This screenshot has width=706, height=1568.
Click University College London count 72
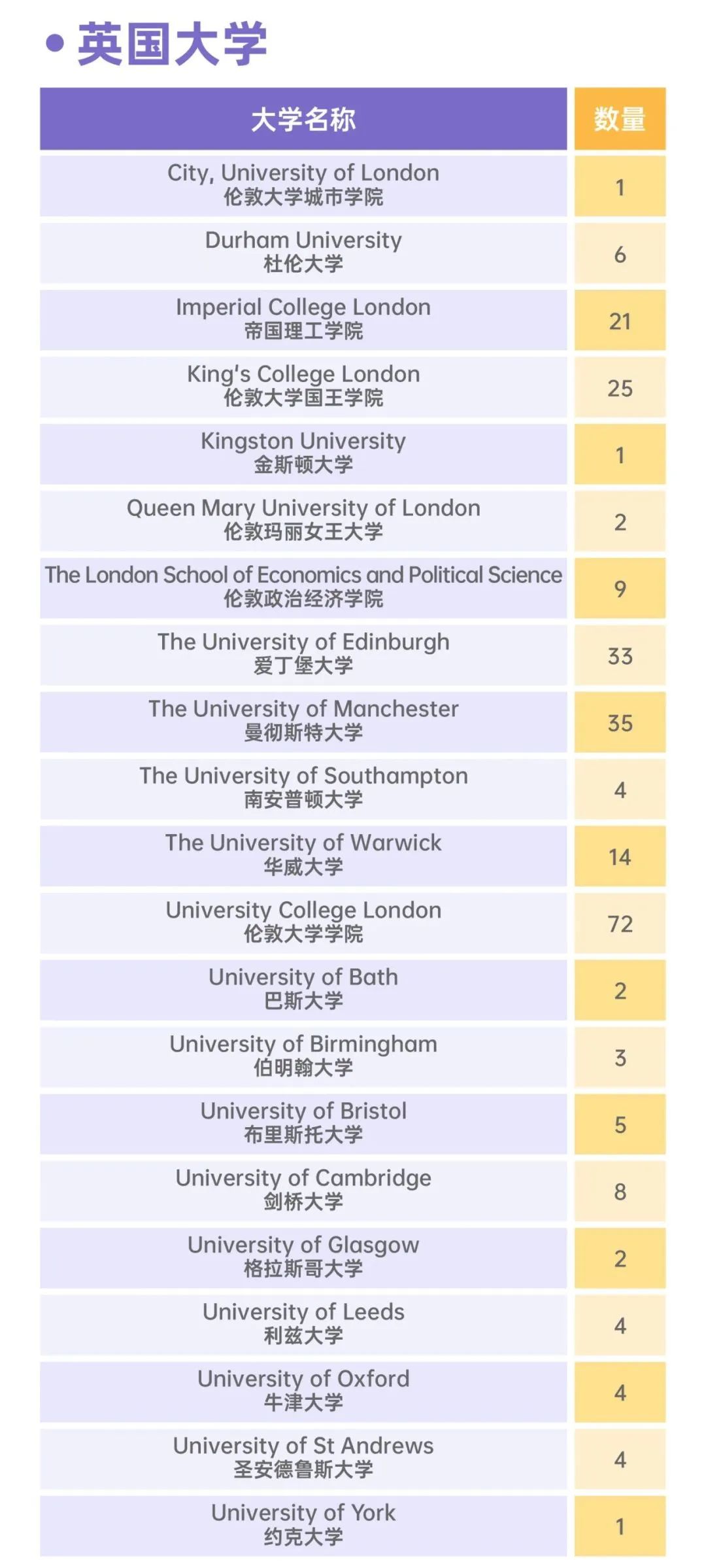[620, 923]
